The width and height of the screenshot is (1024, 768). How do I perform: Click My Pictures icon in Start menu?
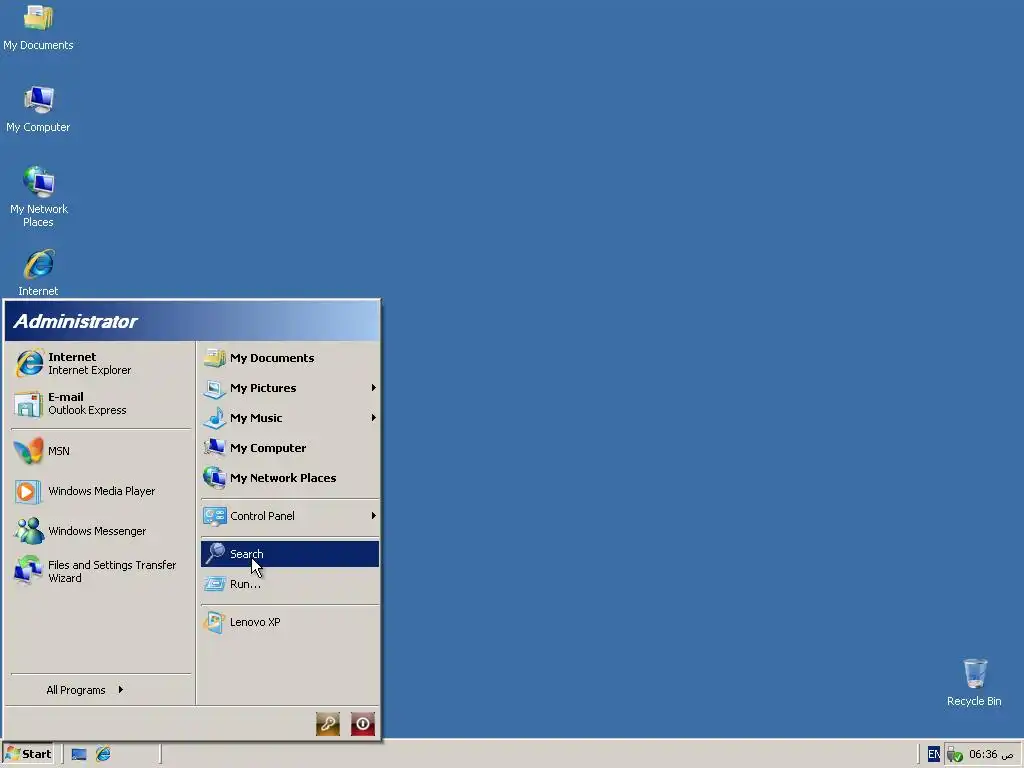point(215,388)
